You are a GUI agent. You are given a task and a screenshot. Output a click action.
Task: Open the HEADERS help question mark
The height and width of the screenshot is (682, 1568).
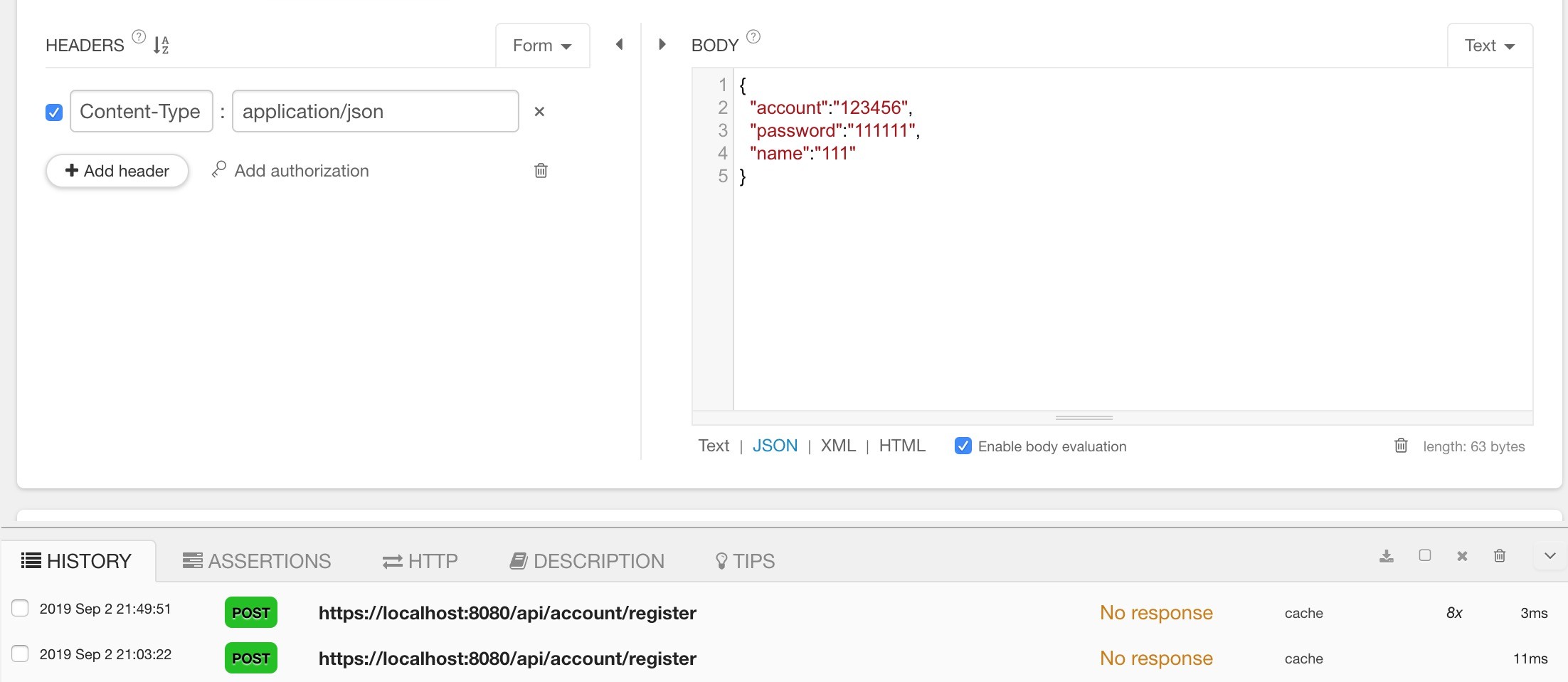139,36
